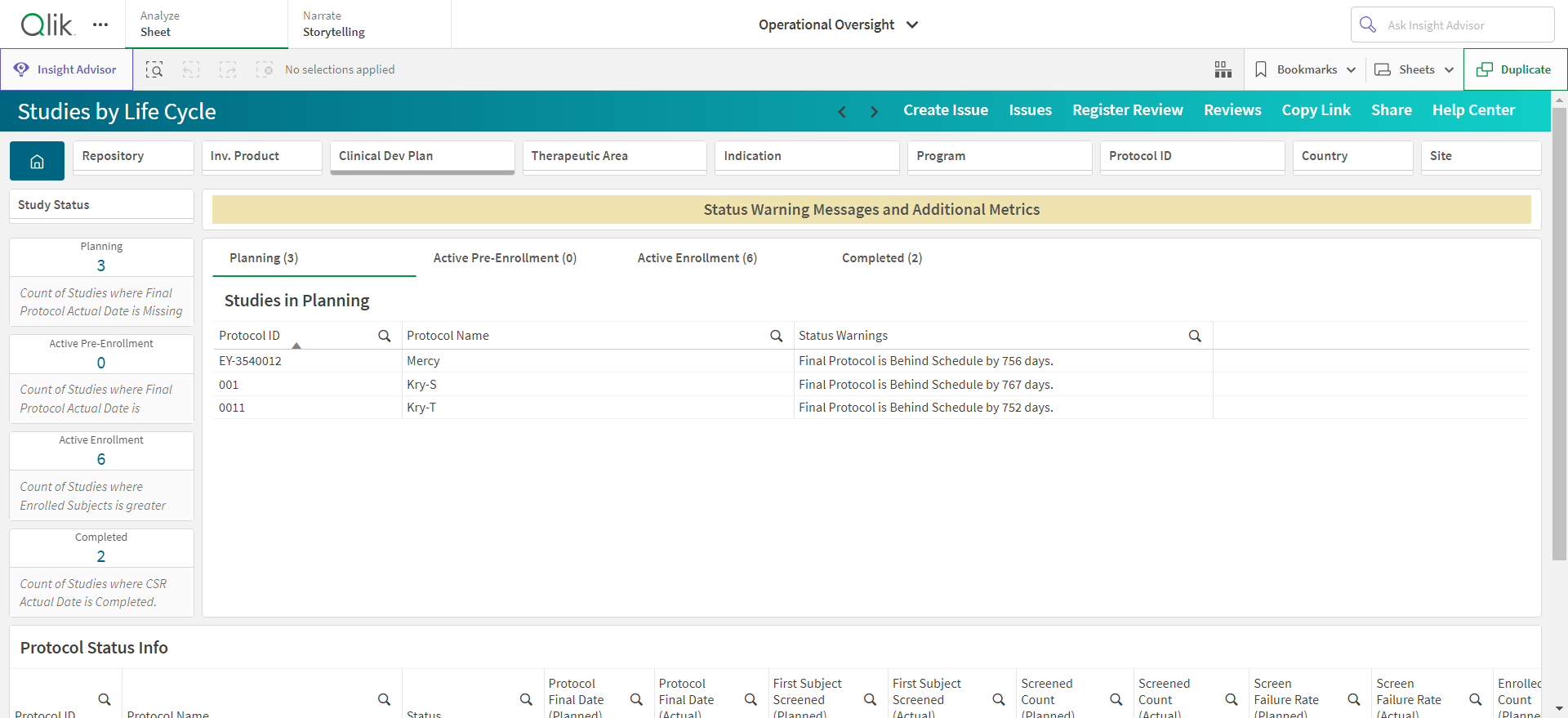This screenshot has height=718, width=1568.
Task: Open the Indication filter
Action: click(x=807, y=157)
